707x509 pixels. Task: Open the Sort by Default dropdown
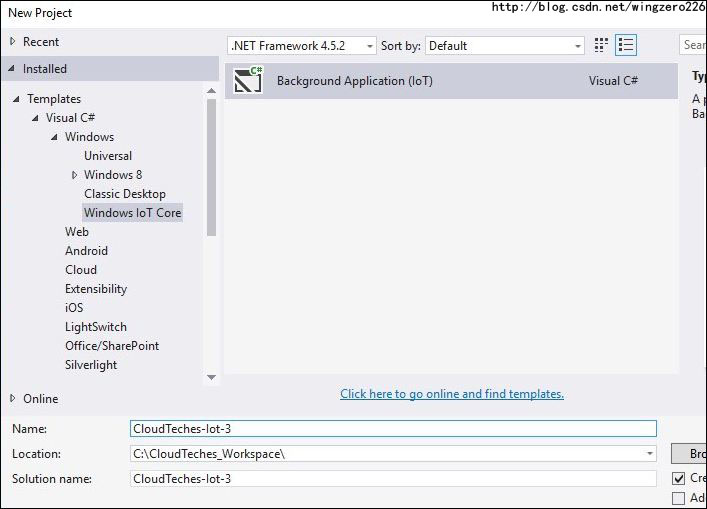pyautogui.click(x=505, y=46)
